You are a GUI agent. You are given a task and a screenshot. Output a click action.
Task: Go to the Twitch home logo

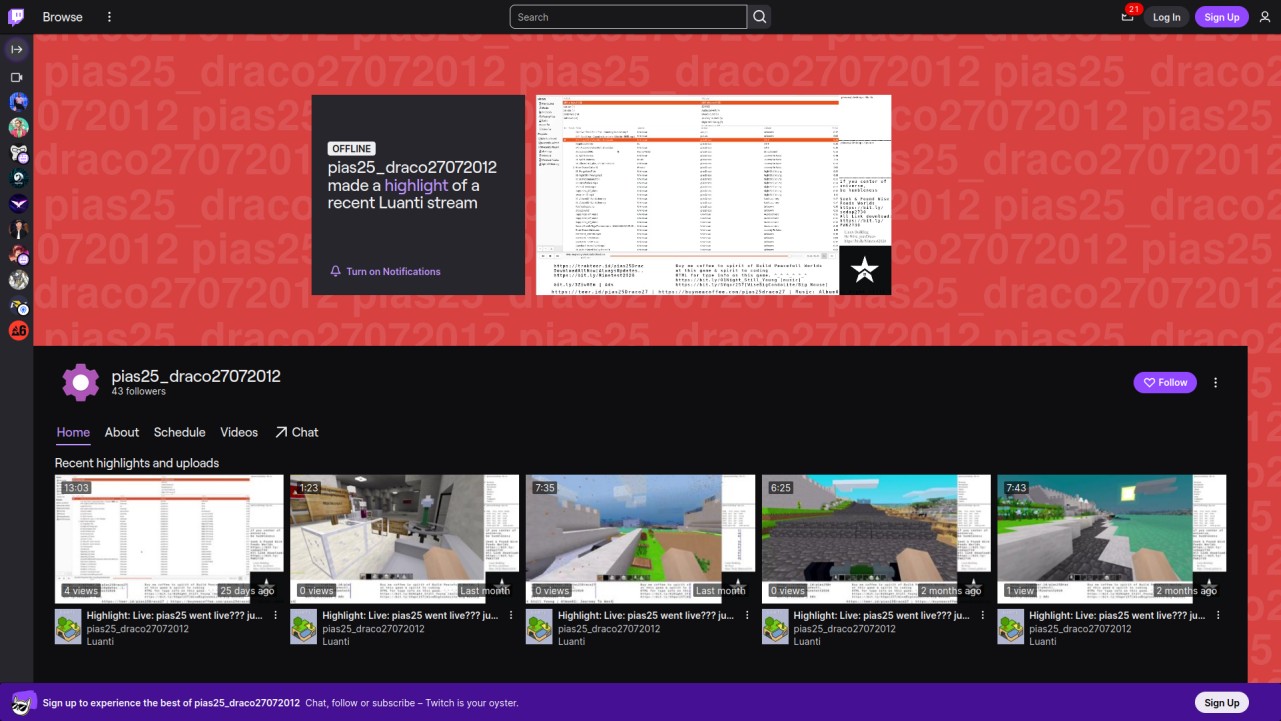[x=17, y=17]
